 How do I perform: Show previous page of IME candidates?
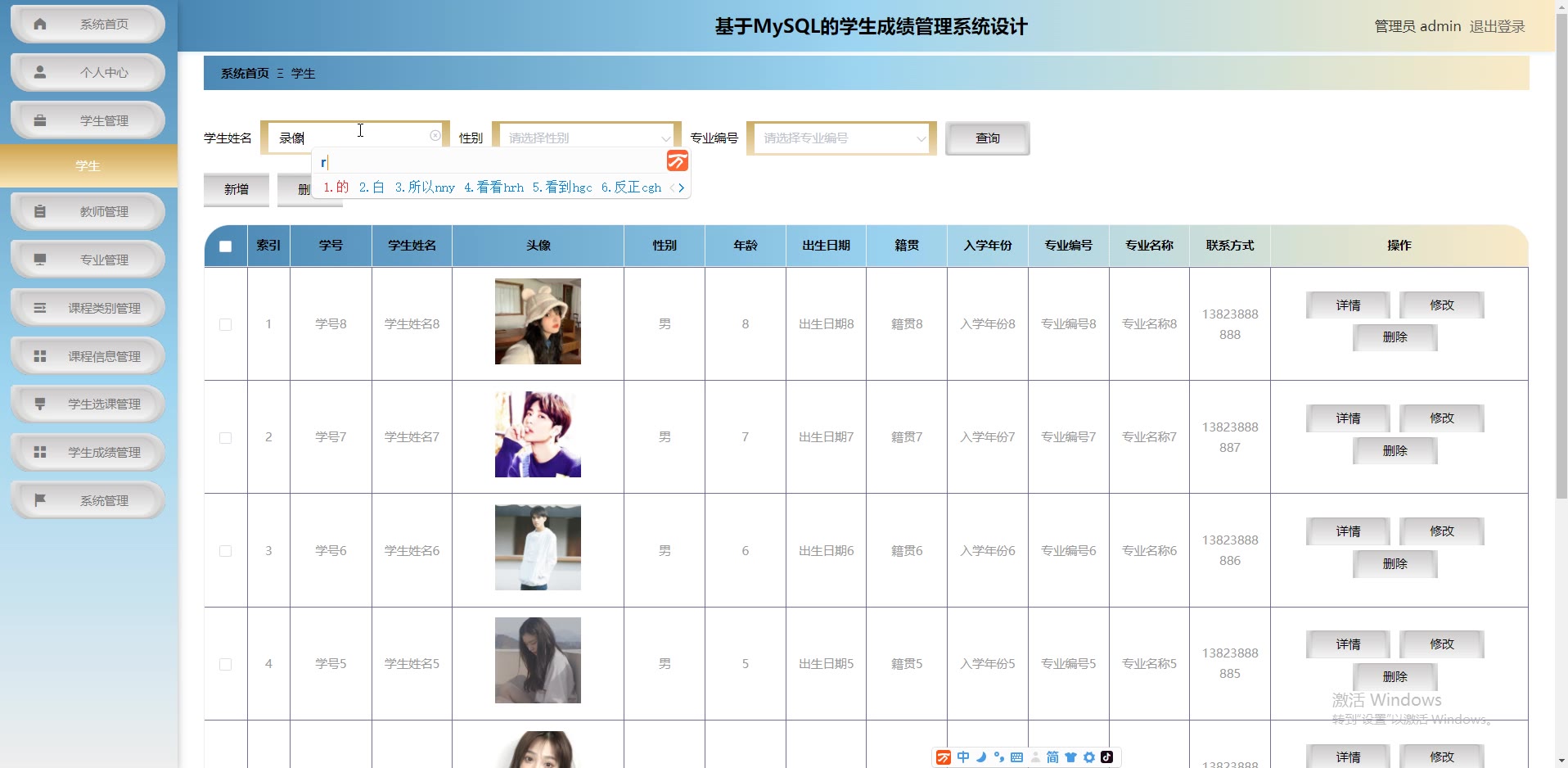[x=673, y=187]
